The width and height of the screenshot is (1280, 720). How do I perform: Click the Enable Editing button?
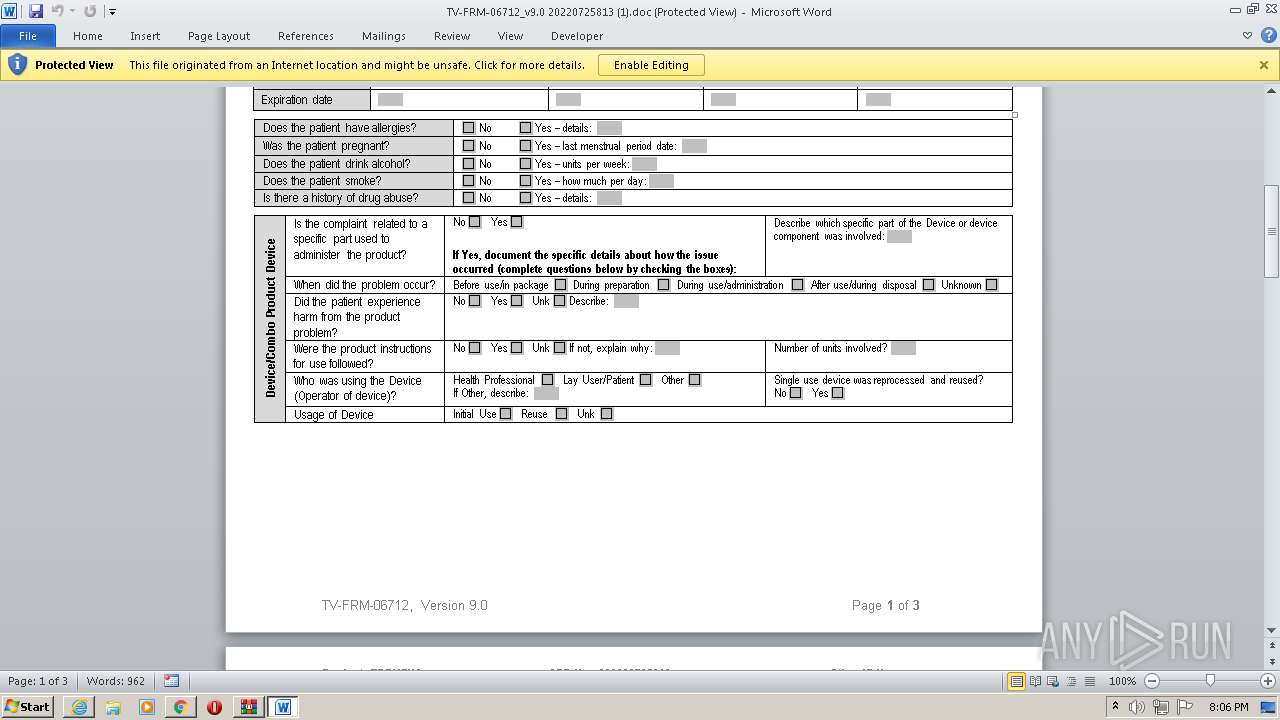[x=651, y=65]
